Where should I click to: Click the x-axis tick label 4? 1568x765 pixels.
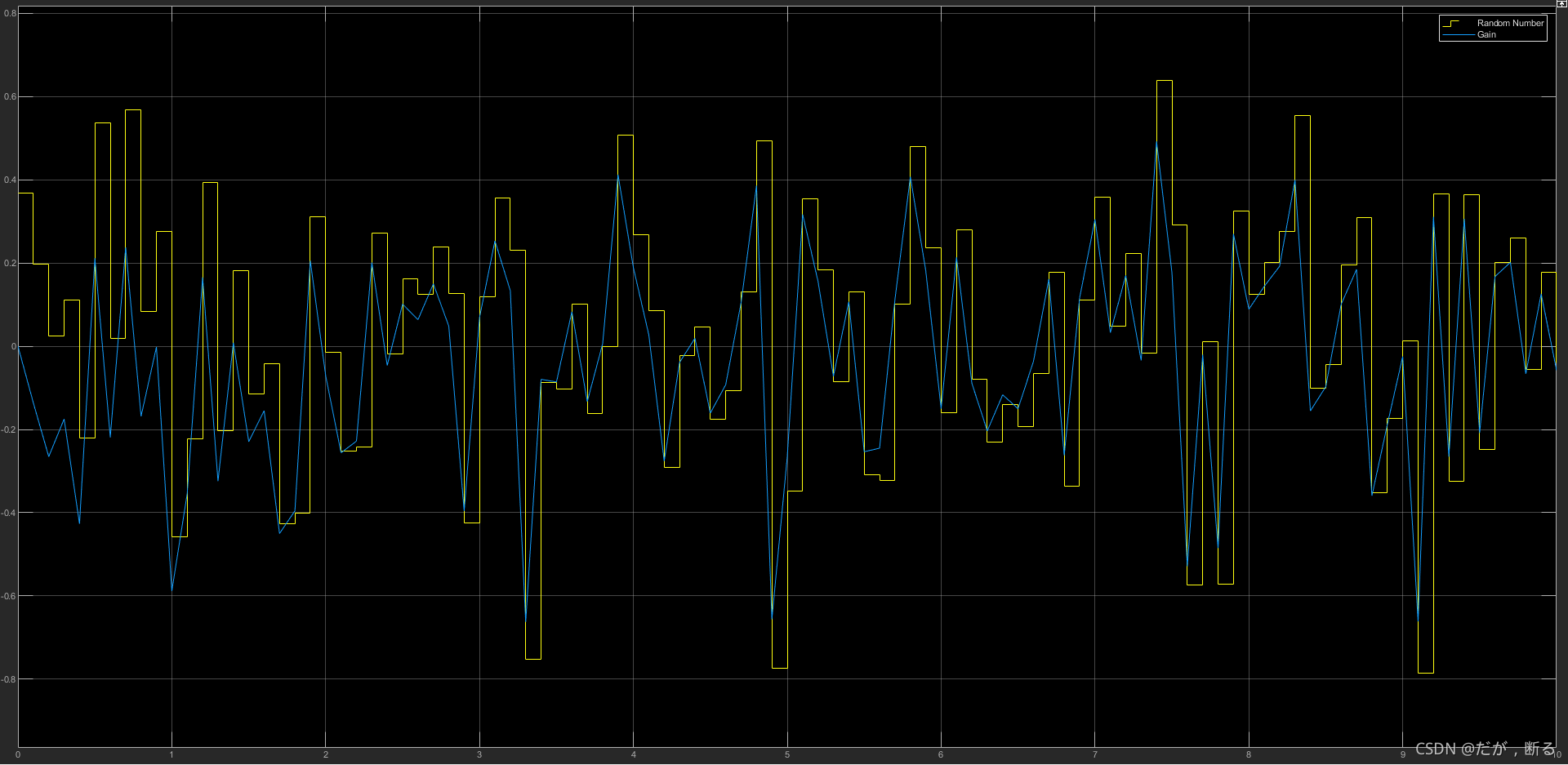click(x=634, y=754)
